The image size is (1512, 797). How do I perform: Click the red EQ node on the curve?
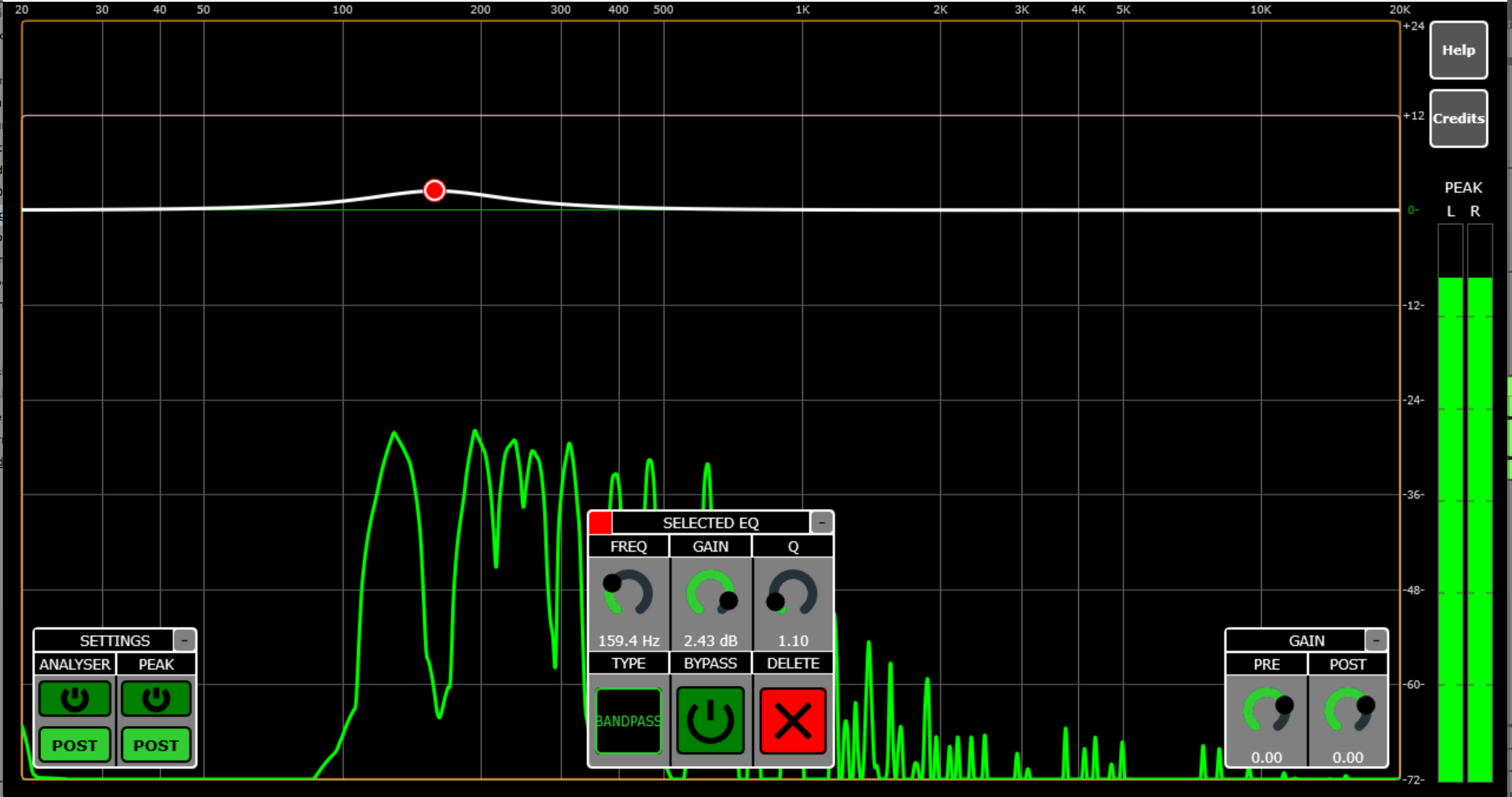pyautogui.click(x=435, y=190)
